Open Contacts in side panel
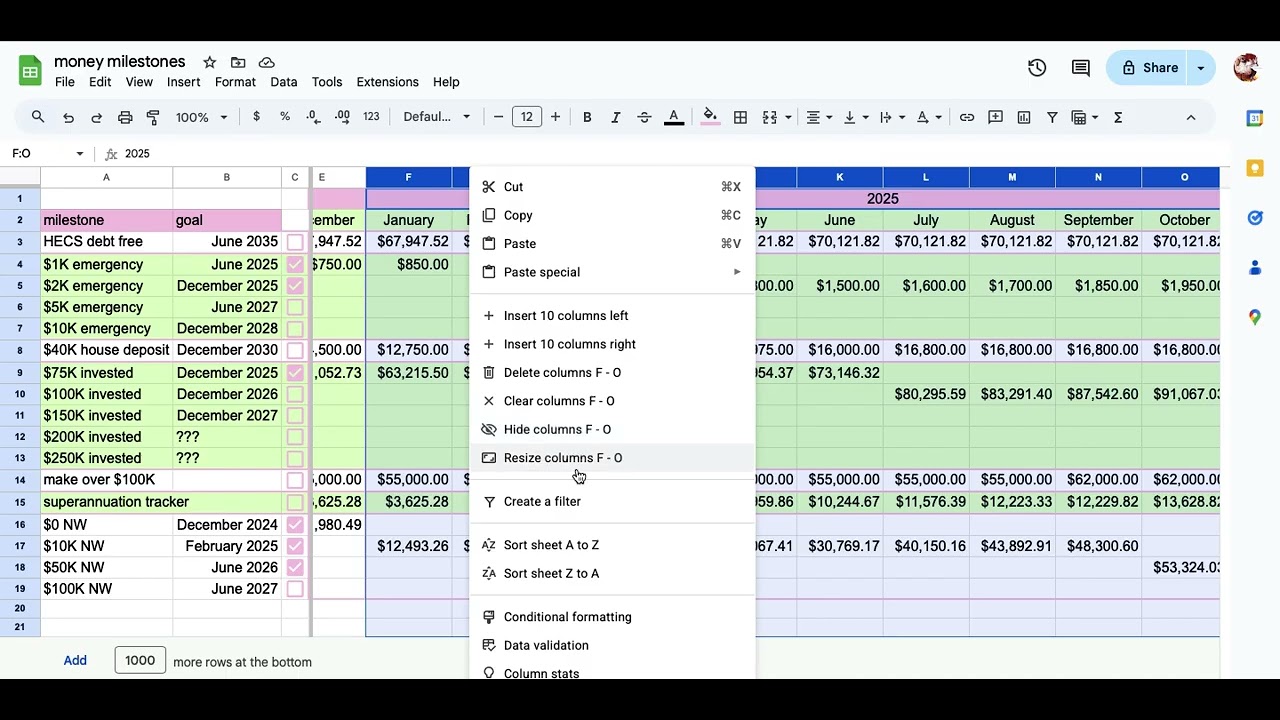 click(x=1255, y=268)
